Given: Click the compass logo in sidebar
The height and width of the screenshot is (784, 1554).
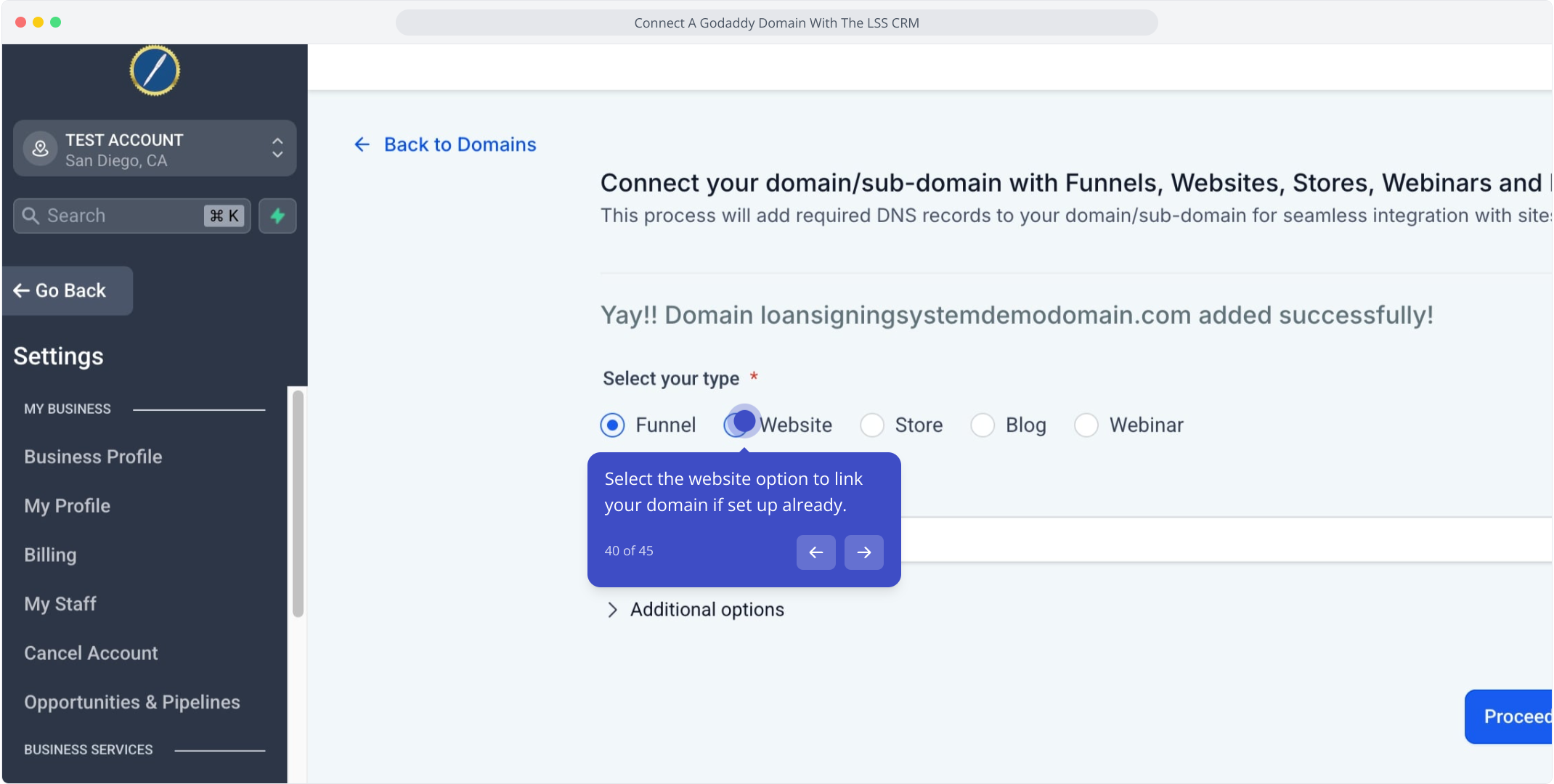Looking at the screenshot, I should click(x=155, y=70).
